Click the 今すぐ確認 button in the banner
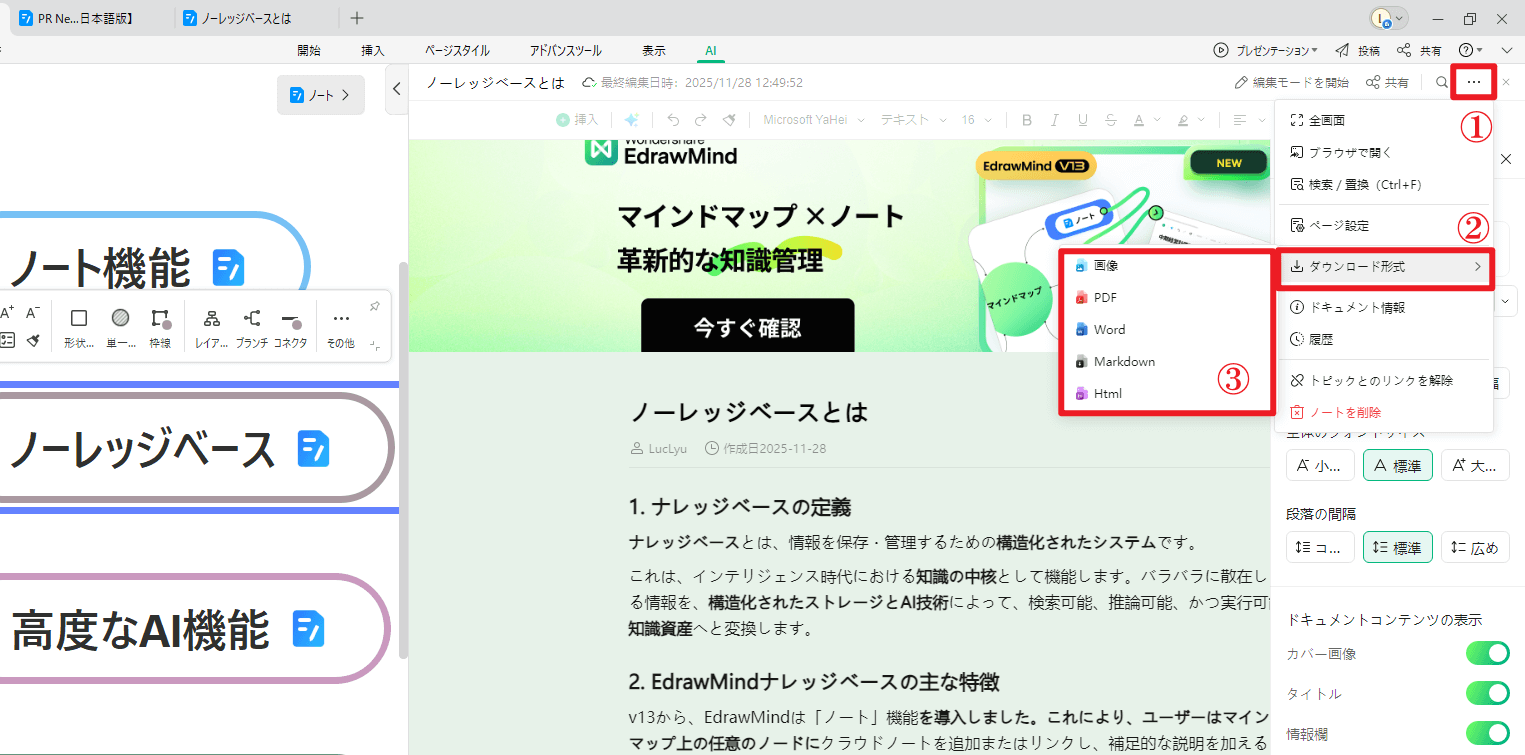Screen dimensions: 1525x755 click(748, 325)
